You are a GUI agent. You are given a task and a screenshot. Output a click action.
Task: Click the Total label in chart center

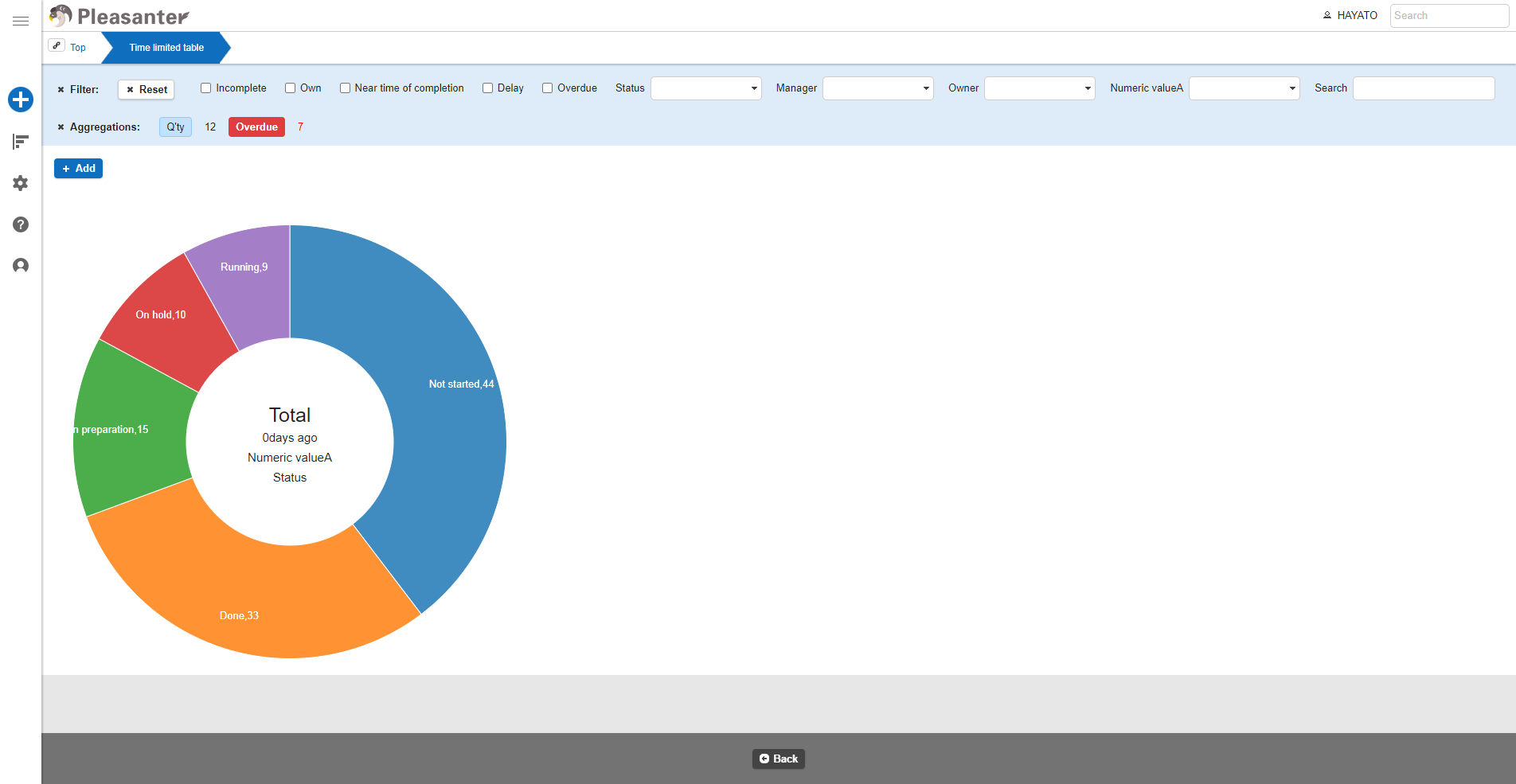(x=290, y=415)
